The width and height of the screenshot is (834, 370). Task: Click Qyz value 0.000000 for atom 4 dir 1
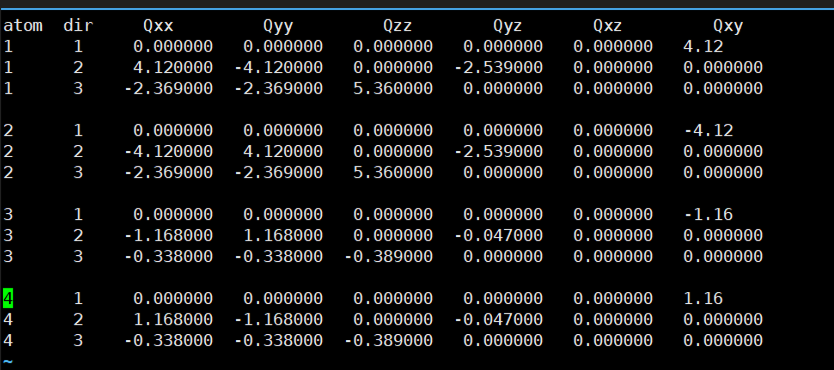[503, 298]
